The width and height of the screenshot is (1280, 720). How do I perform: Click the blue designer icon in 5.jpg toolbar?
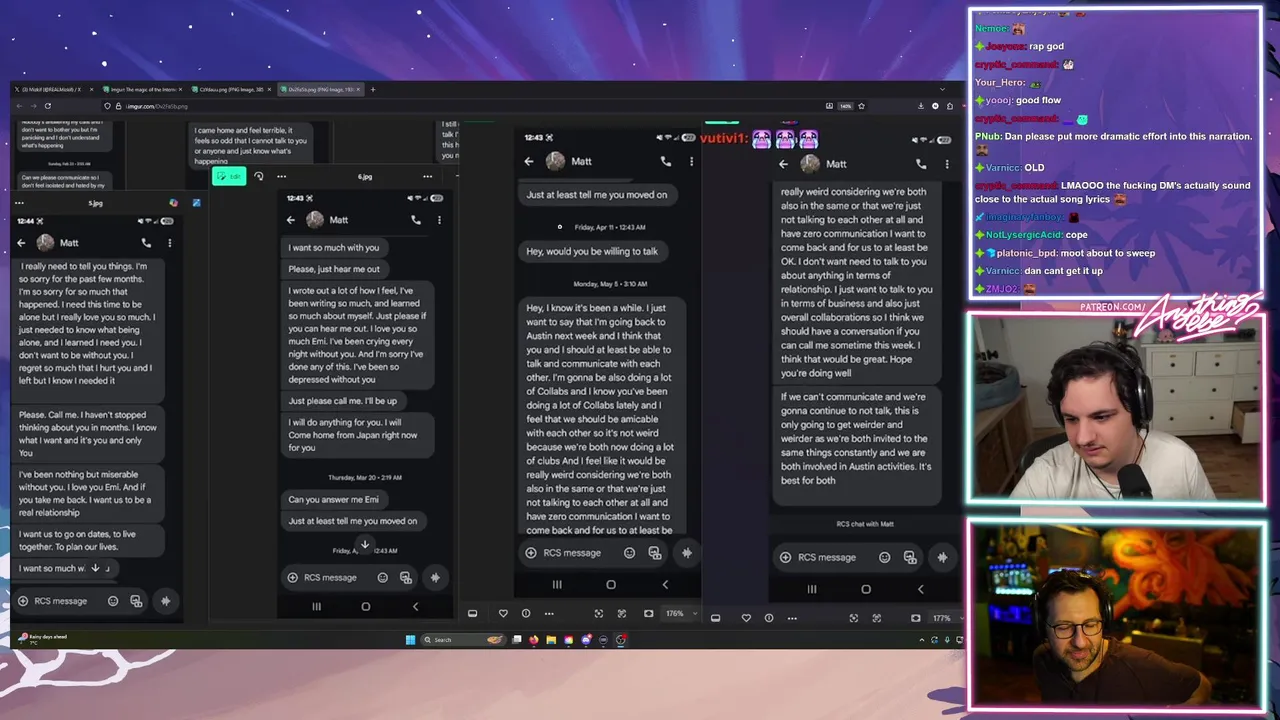[x=196, y=203]
